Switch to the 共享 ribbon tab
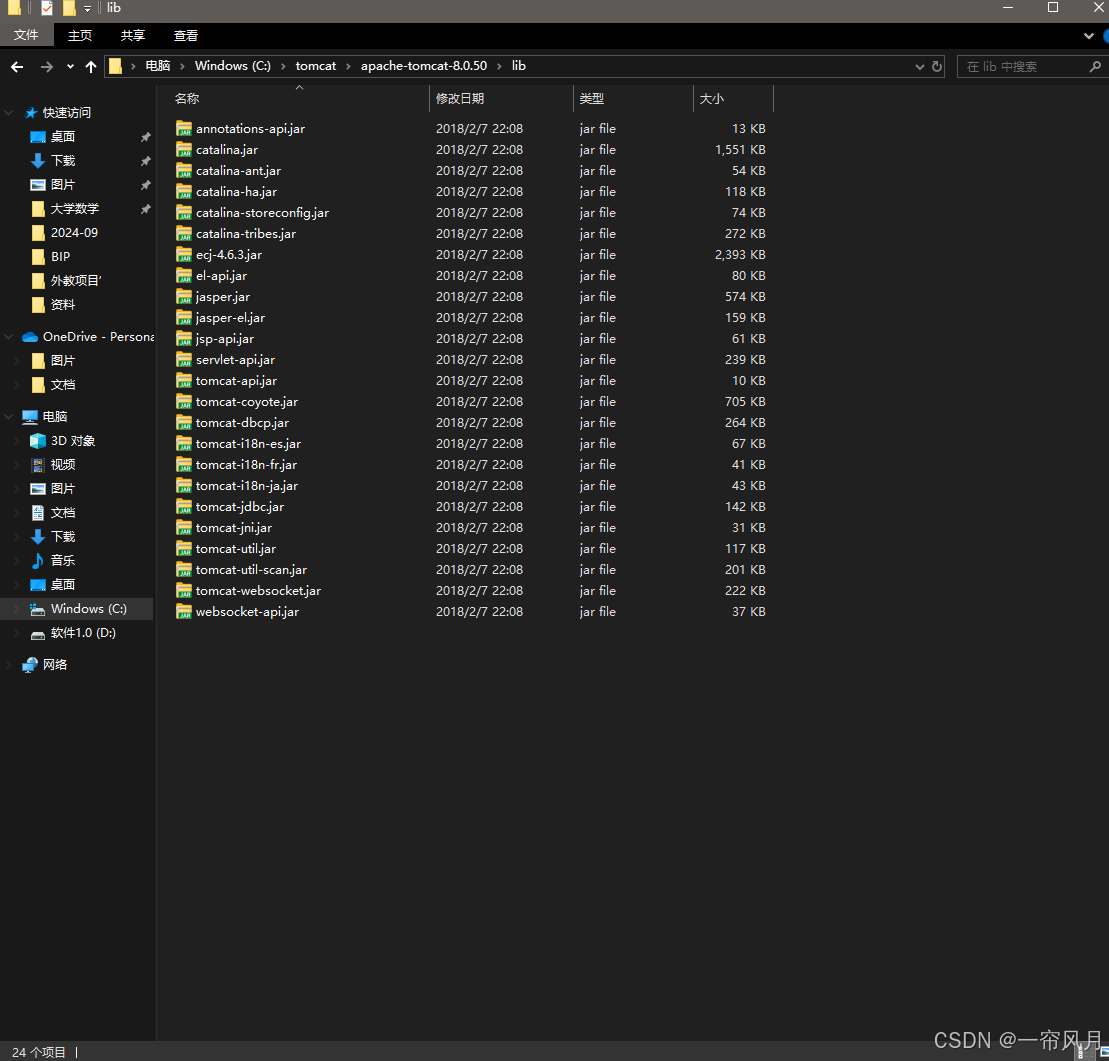The image size is (1109, 1061). (132, 35)
